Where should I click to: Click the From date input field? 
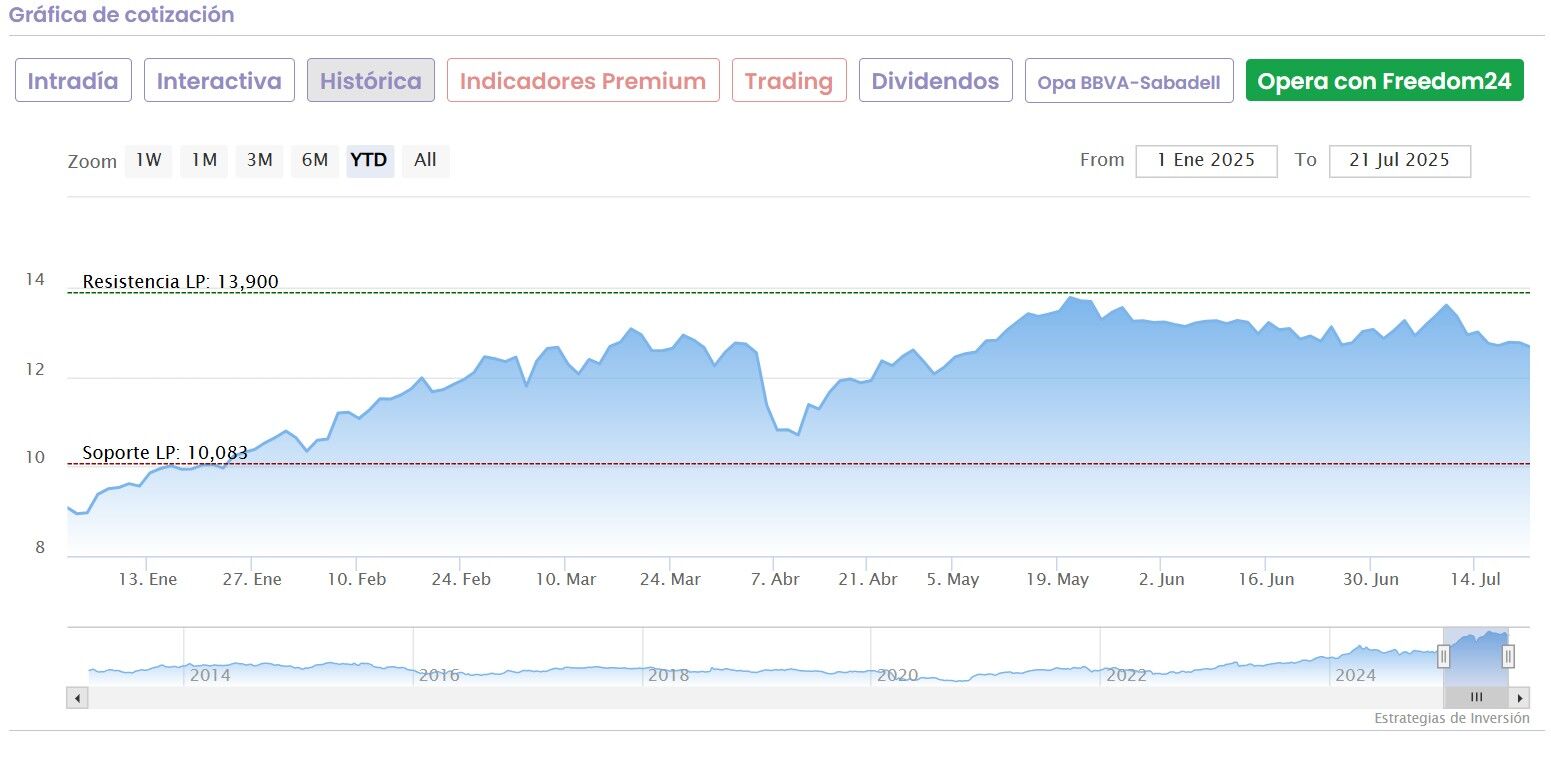(1206, 161)
